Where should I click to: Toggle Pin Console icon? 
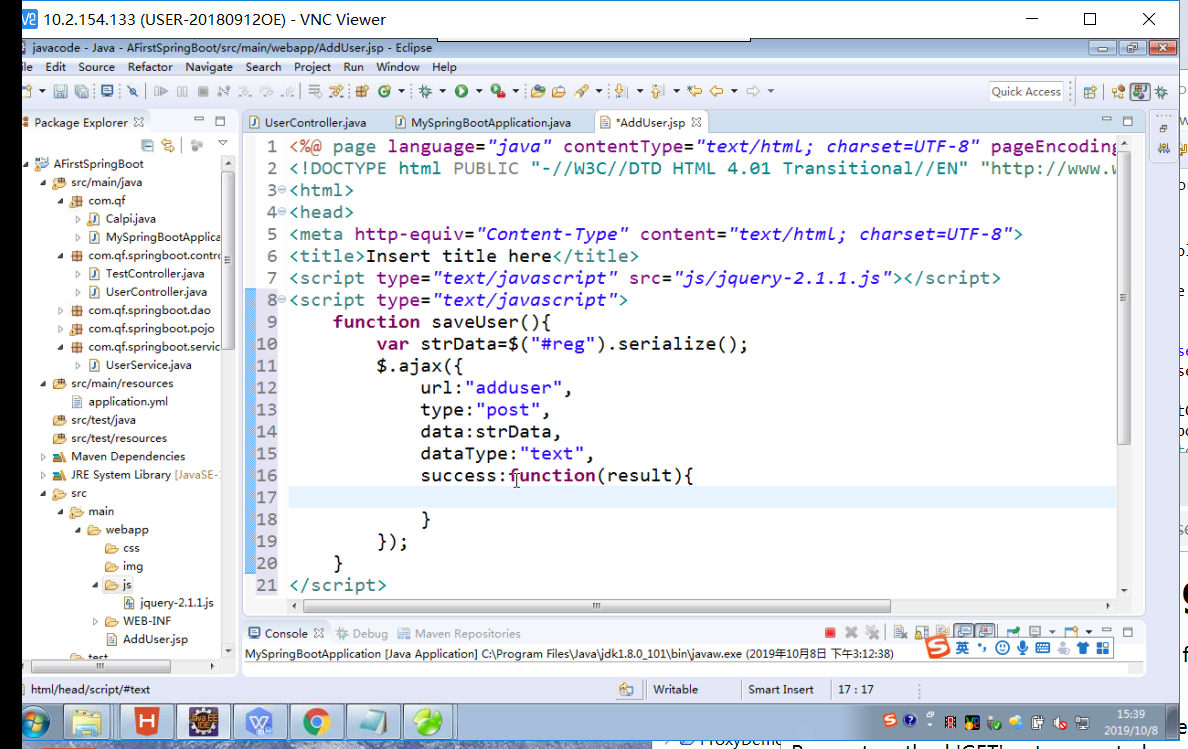click(x=1013, y=631)
